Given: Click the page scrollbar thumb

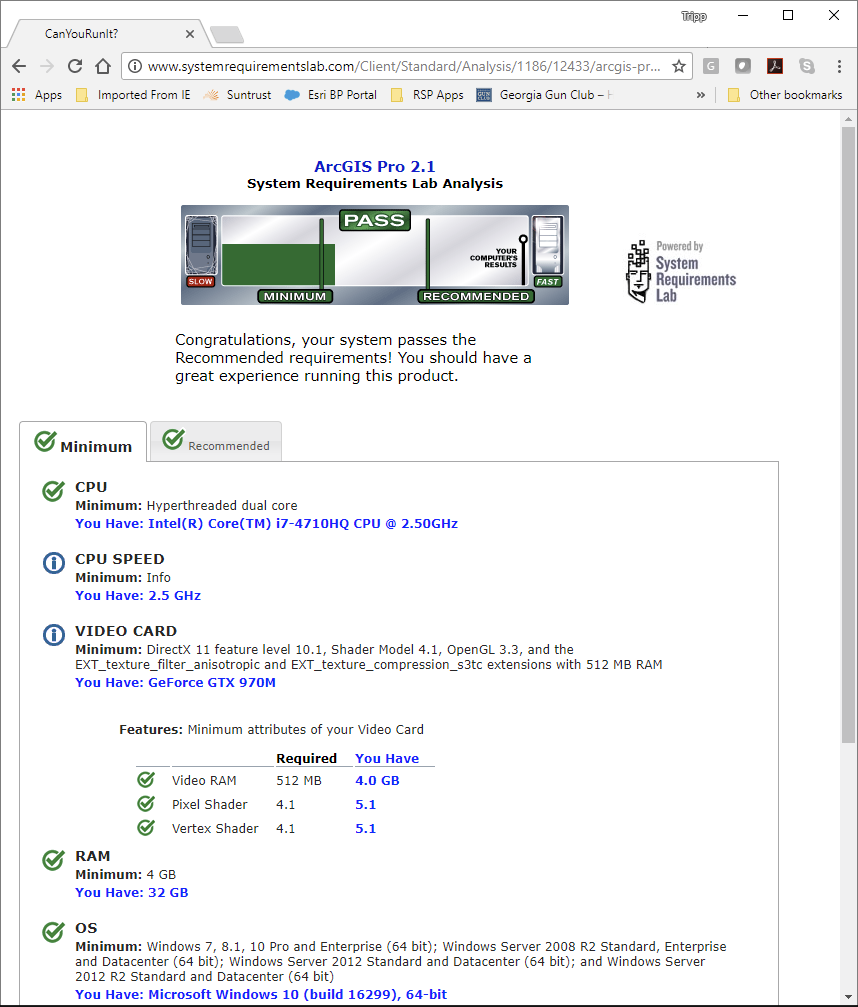Looking at the screenshot, I should pos(848,435).
